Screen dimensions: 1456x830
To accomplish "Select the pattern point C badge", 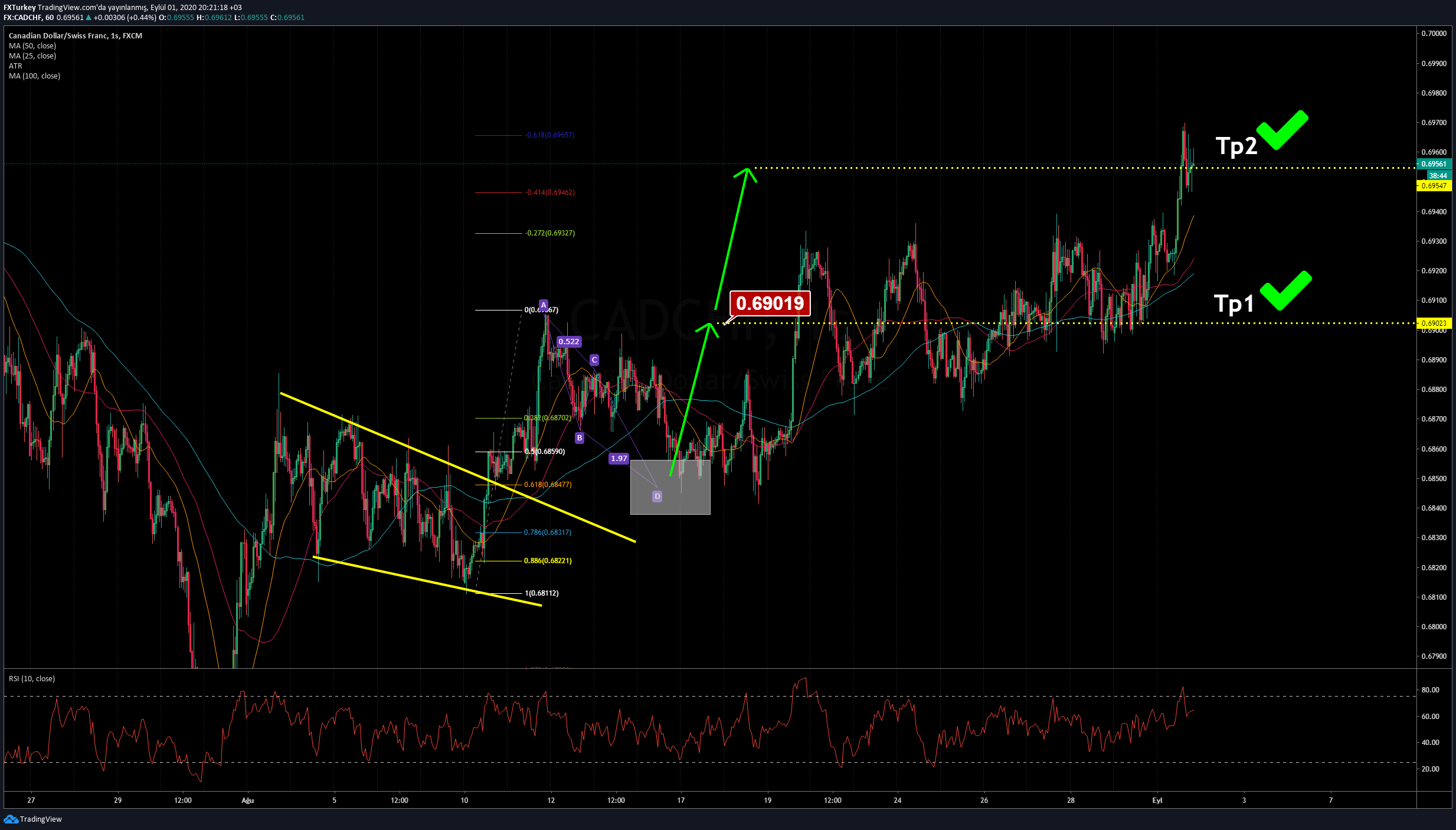I will pos(594,360).
